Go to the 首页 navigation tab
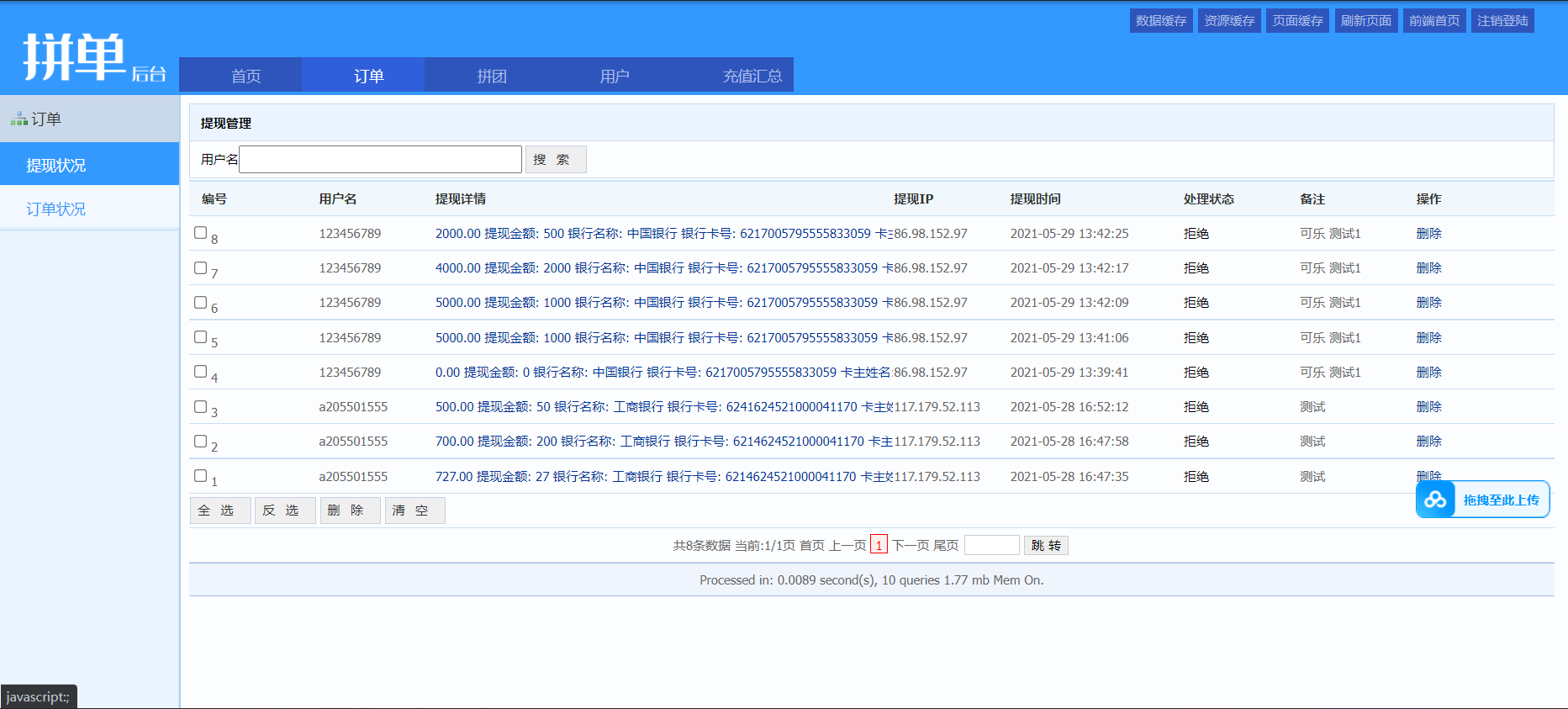 240,75
